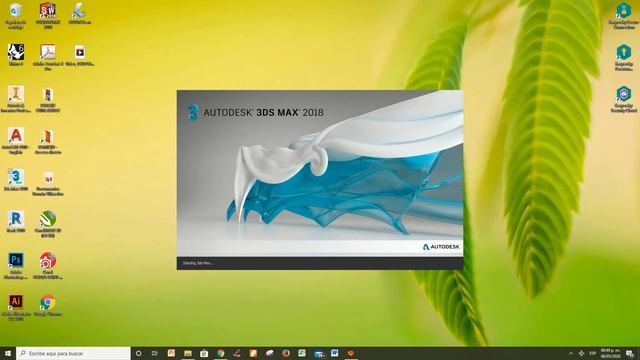The image size is (640, 360).
Task: Open the Autodesk Inventor desktop shortcut
Action: [x=16, y=99]
